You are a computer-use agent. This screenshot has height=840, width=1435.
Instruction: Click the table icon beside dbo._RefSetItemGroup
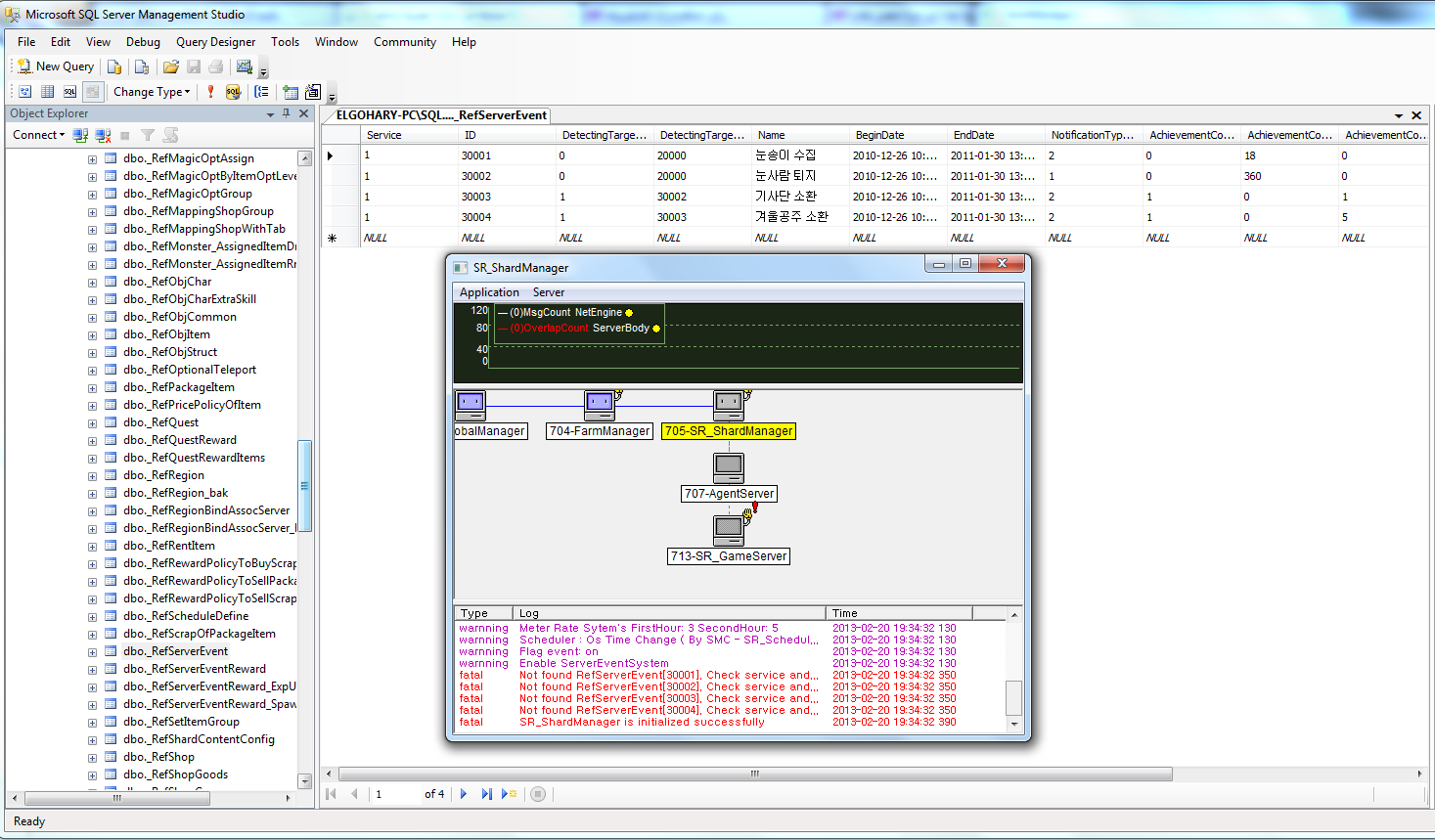(111, 722)
